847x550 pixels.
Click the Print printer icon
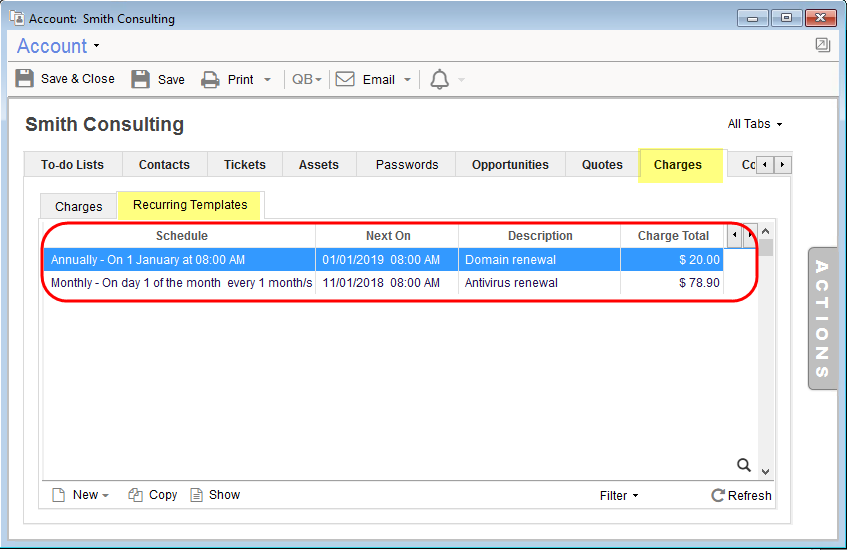[210, 80]
